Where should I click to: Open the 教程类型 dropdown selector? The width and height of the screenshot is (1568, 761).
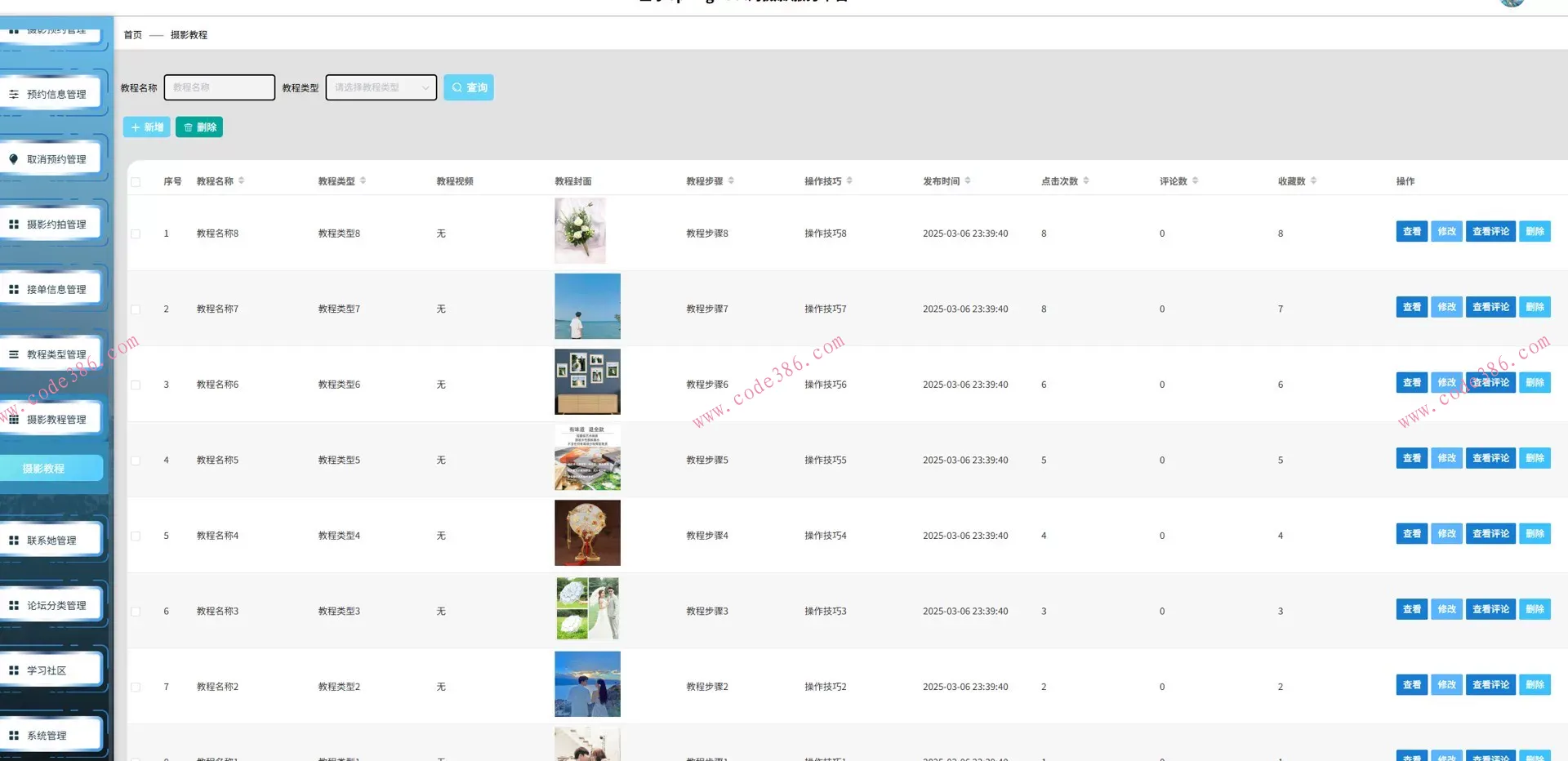(381, 87)
